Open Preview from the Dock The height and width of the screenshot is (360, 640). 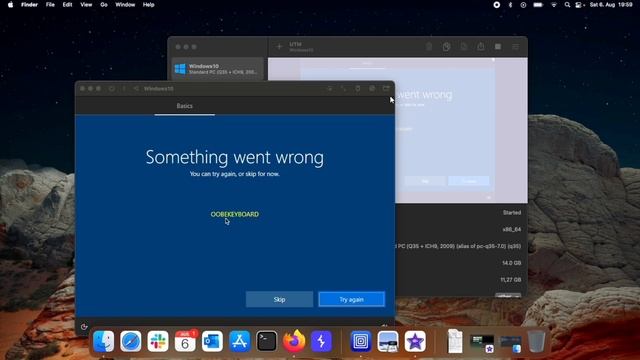point(388,341)
